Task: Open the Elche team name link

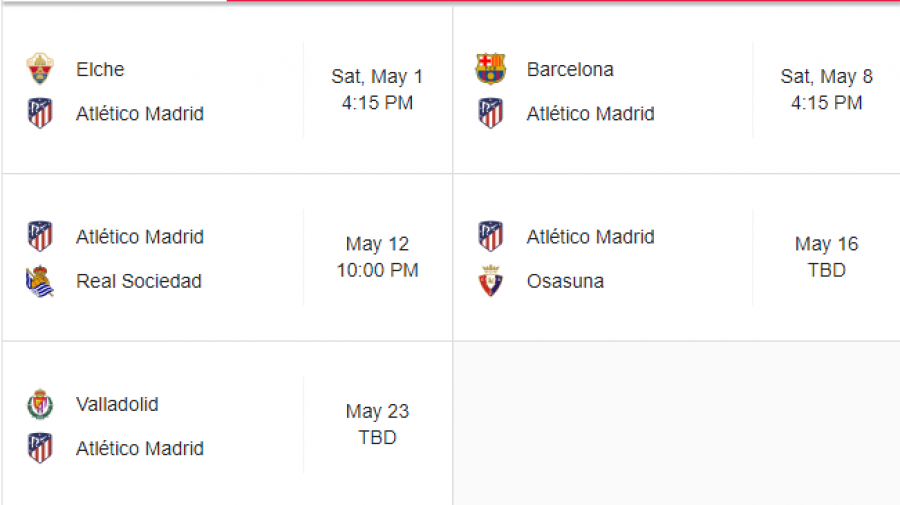Action: 100,69
